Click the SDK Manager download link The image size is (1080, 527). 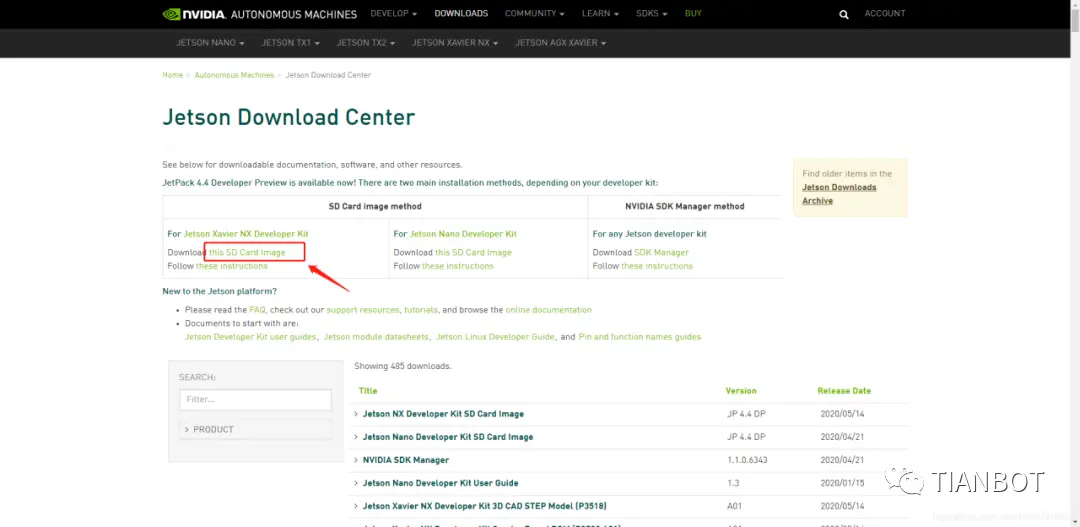pyautogui.click(x=661, y=252)
